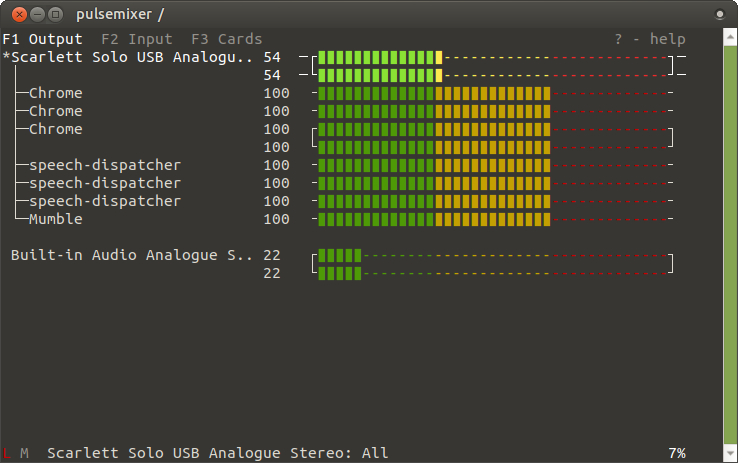Select the Scarlett Solo USB Analogue output device

click(x=130, y=57)
